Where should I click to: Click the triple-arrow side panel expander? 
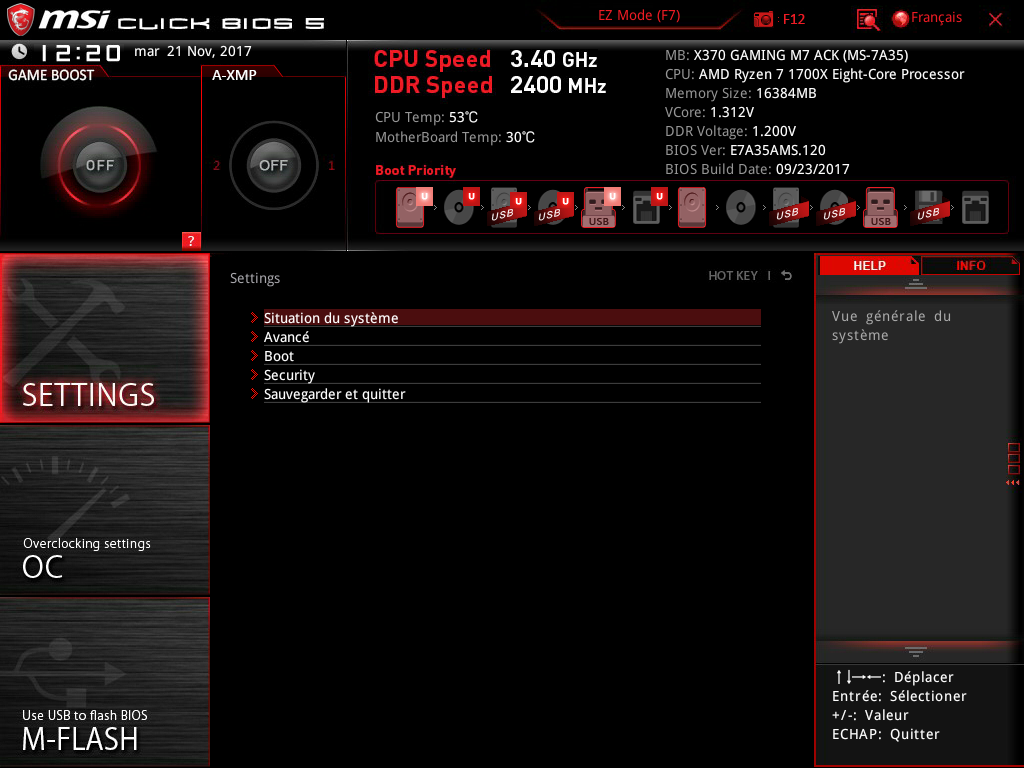(1012, 483)
